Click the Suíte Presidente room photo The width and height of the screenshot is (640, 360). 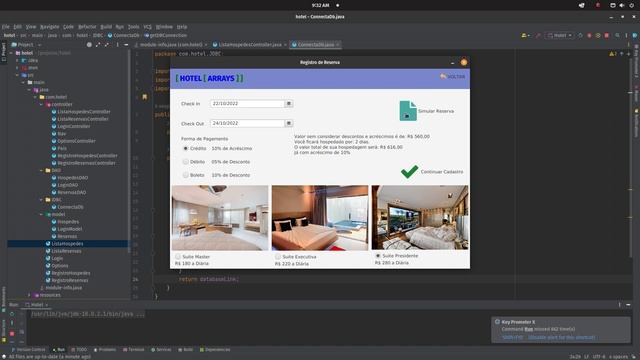tap(420, 217)
